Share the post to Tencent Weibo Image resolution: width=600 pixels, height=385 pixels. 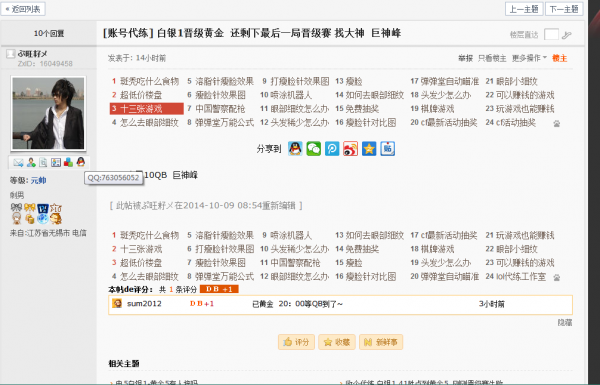click(332, 148)
